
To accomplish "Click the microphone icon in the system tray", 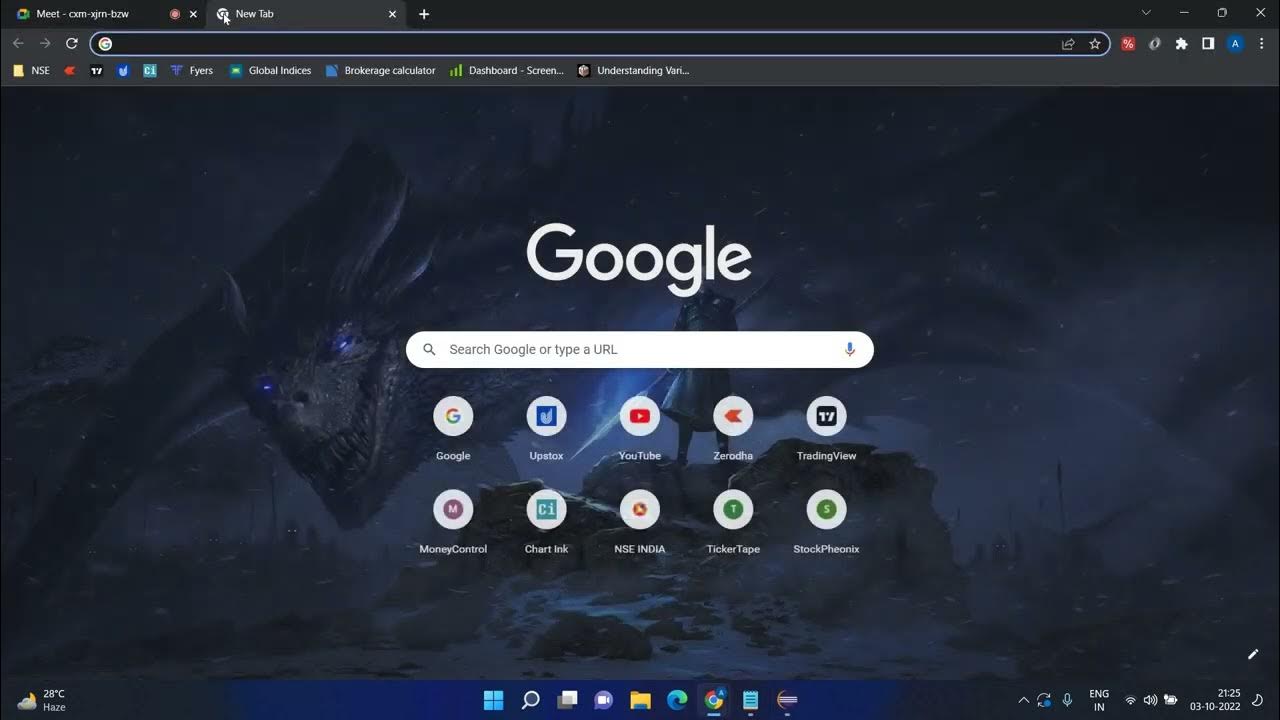I will click(x=1067, y=700).
